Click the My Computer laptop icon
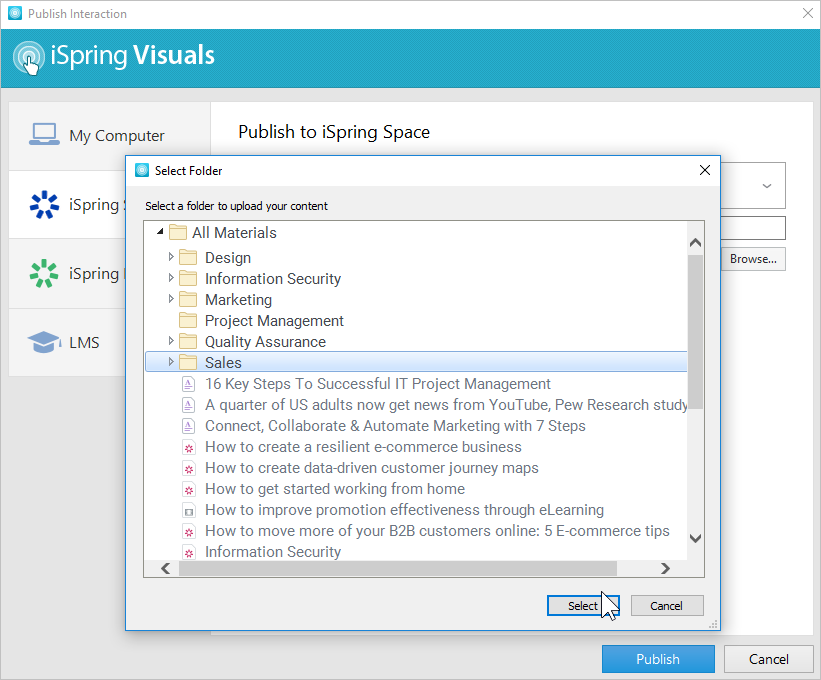Screen dimensions: 821x680 (44, 135)
